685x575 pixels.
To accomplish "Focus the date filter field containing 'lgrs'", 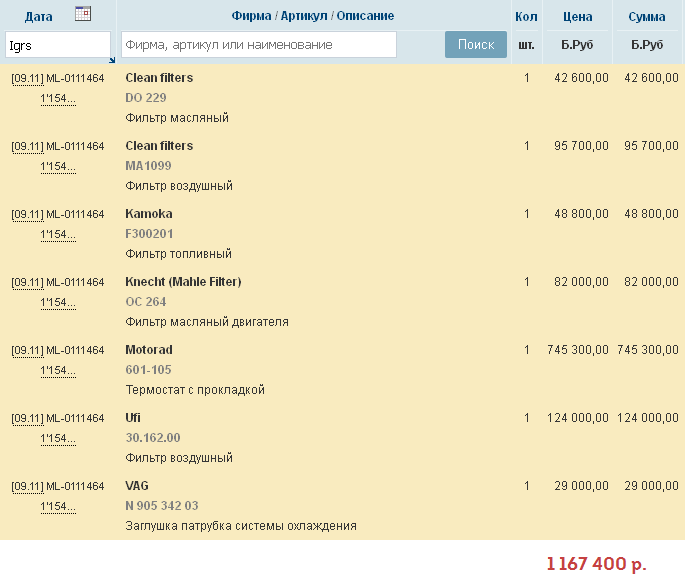I will pos(58,45).
